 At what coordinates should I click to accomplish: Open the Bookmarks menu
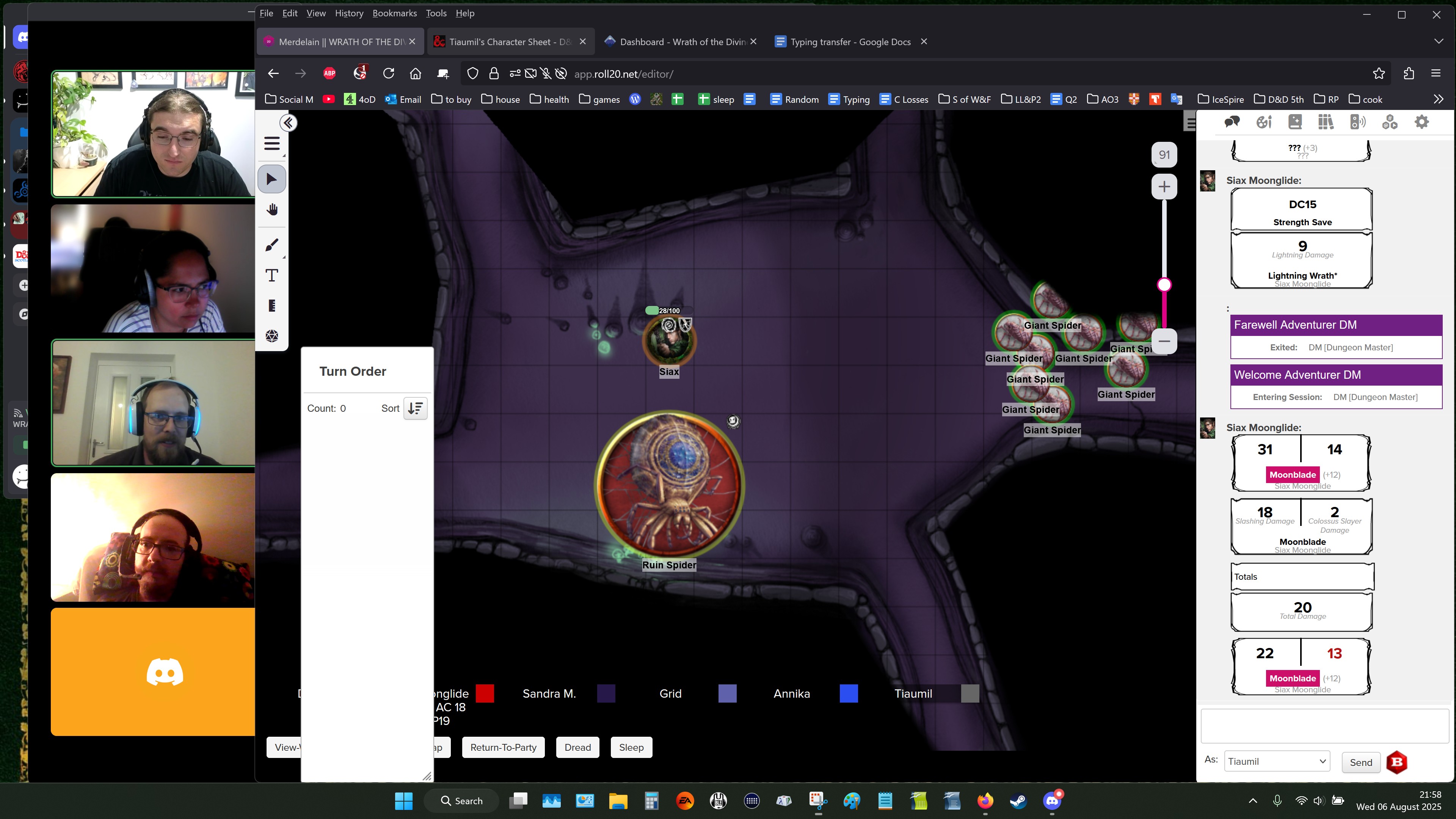[x=394, y=13]
